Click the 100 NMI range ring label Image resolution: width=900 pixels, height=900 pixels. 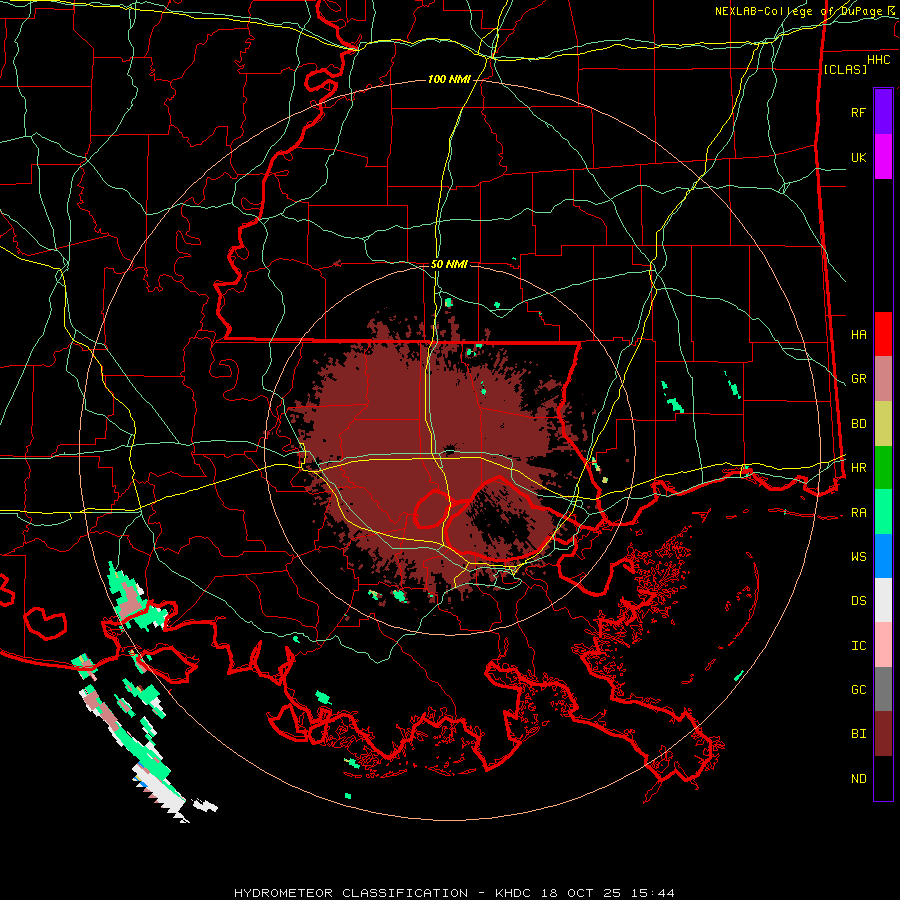coord(448,79)
